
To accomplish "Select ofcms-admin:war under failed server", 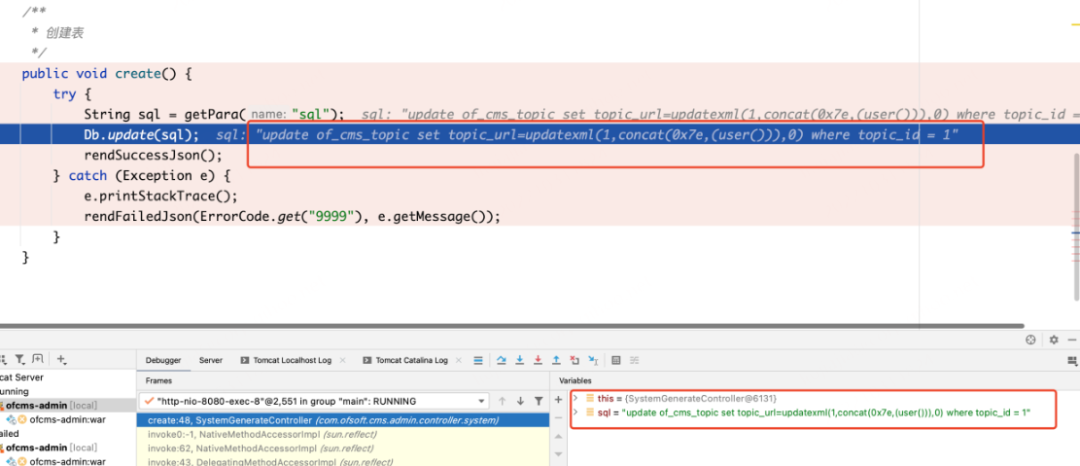I will pyautogui.click(x=67, y=461).
